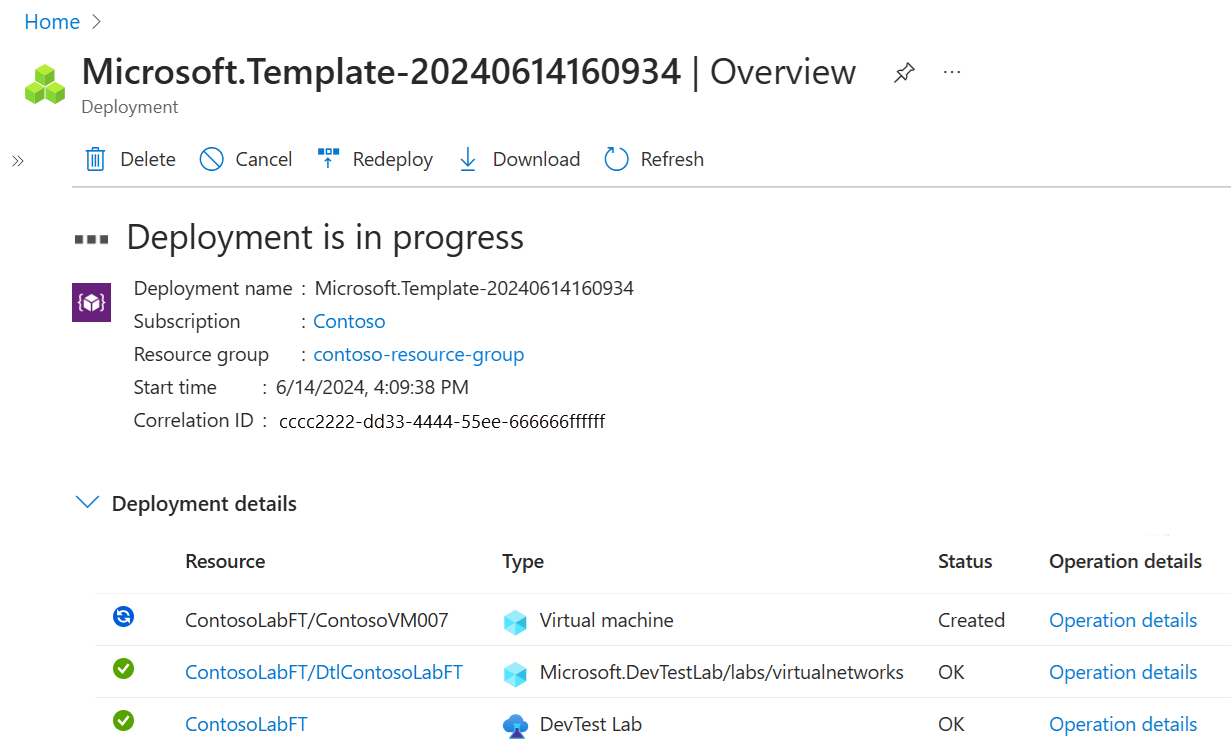Image resolution: width=1231 pixels, height=756 pixels.
Task: Click the purple ARM template icon
Action: pyautogui.click(x=91, y=302)
